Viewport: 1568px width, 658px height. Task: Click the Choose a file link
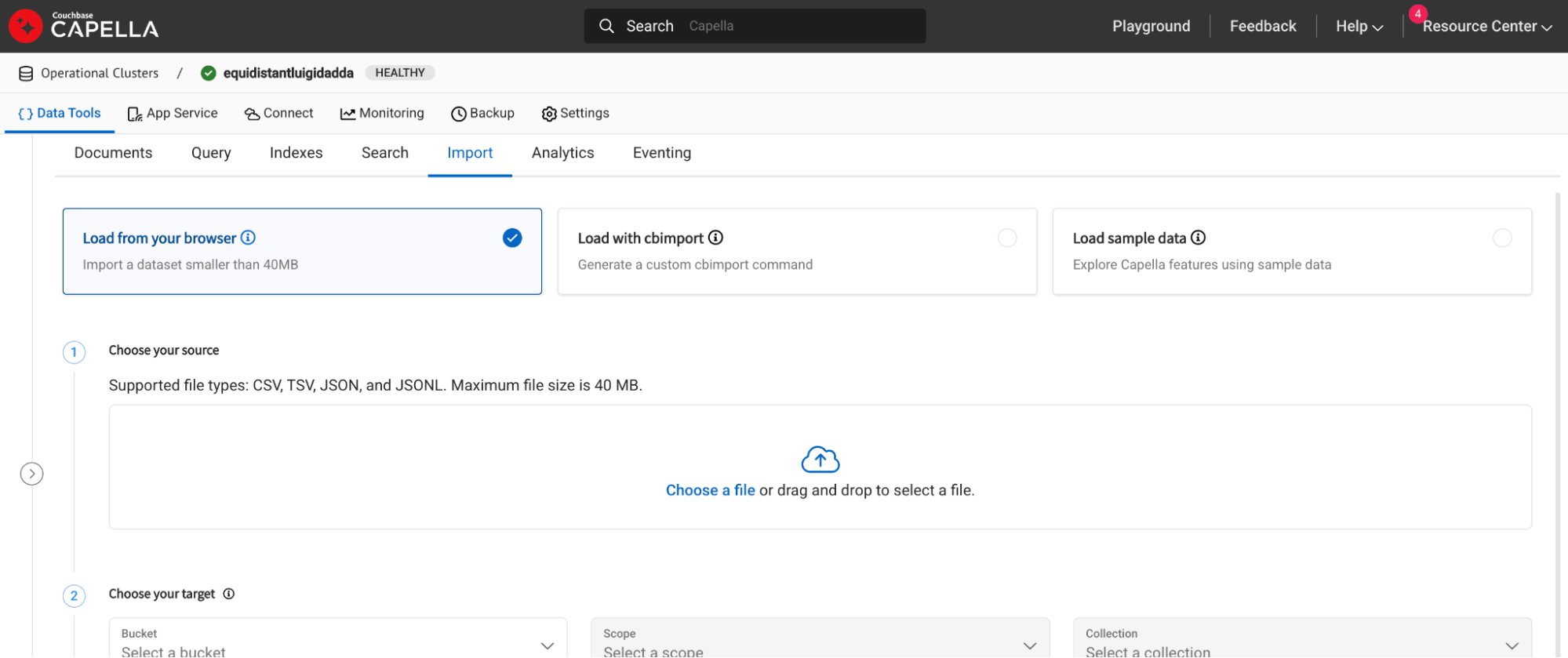(710, 490)
